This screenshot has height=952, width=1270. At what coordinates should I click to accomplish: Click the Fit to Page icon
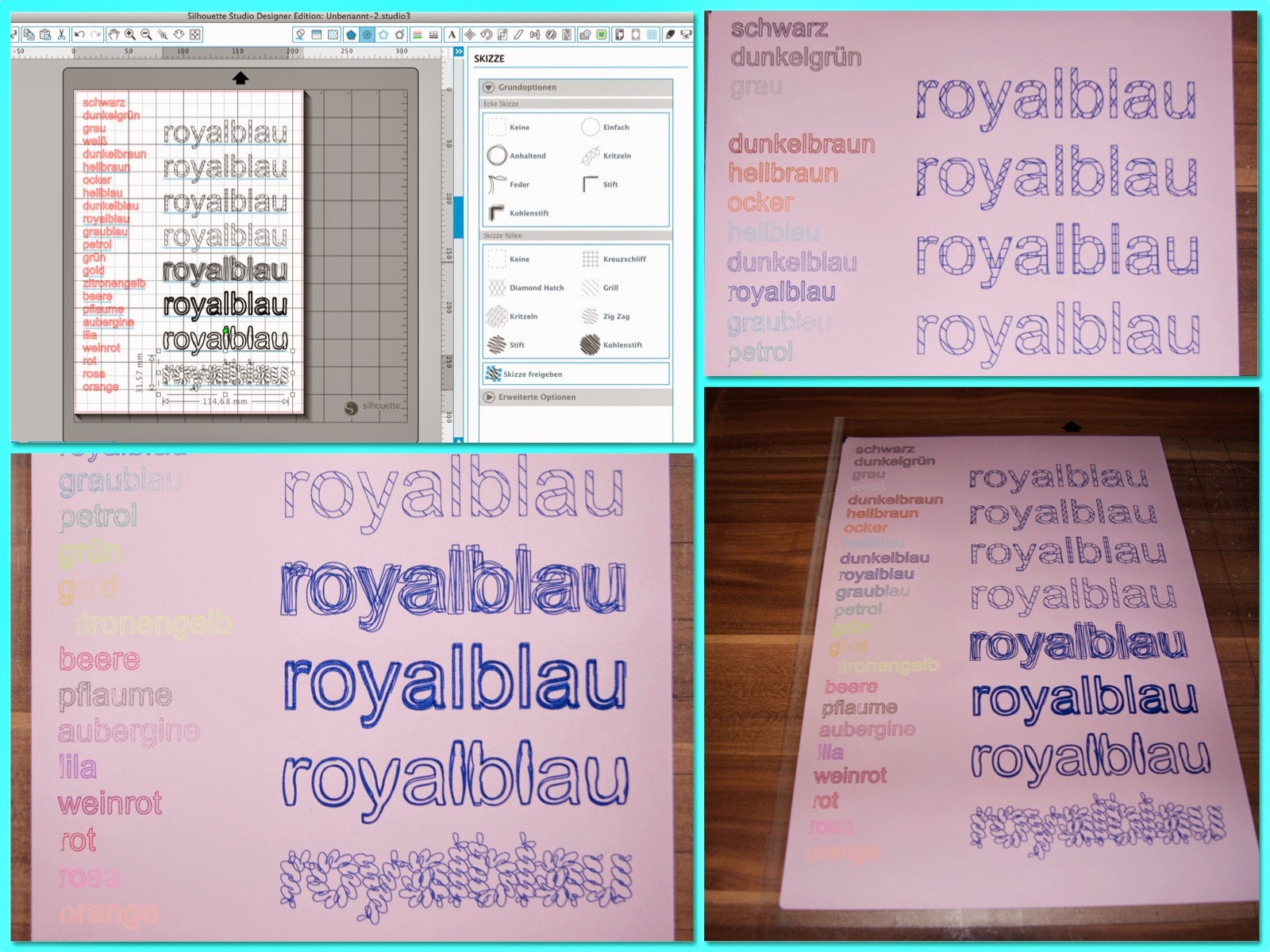click(195, 34)
